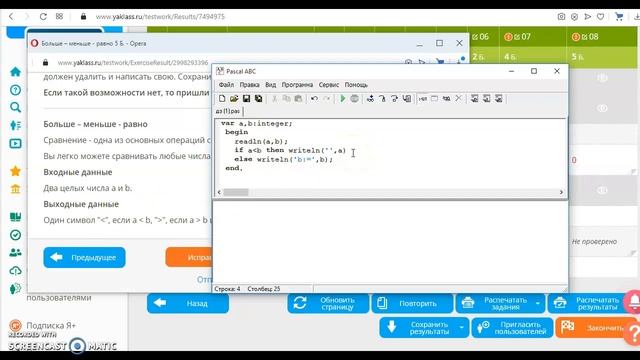Click the Строка: 4 status bar entry
The height and width of the screenshot is (360, 640).
(x=227, y=289)
